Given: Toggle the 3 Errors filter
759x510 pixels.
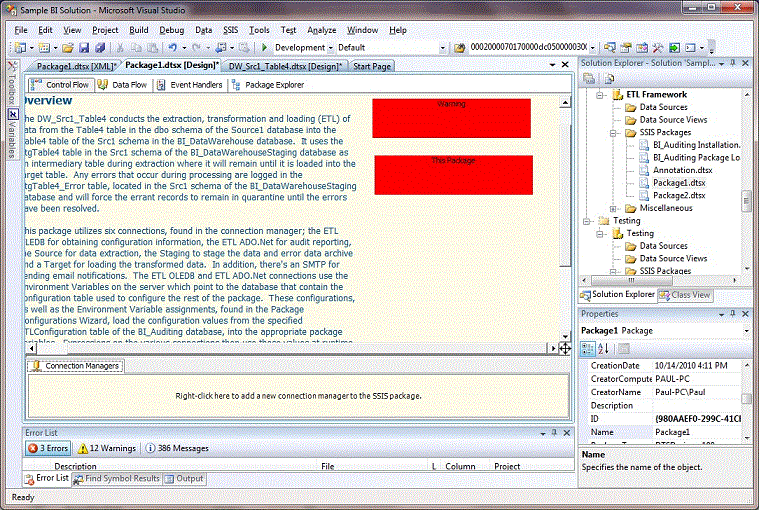Looking at the screenshot, I should [48, 448].
